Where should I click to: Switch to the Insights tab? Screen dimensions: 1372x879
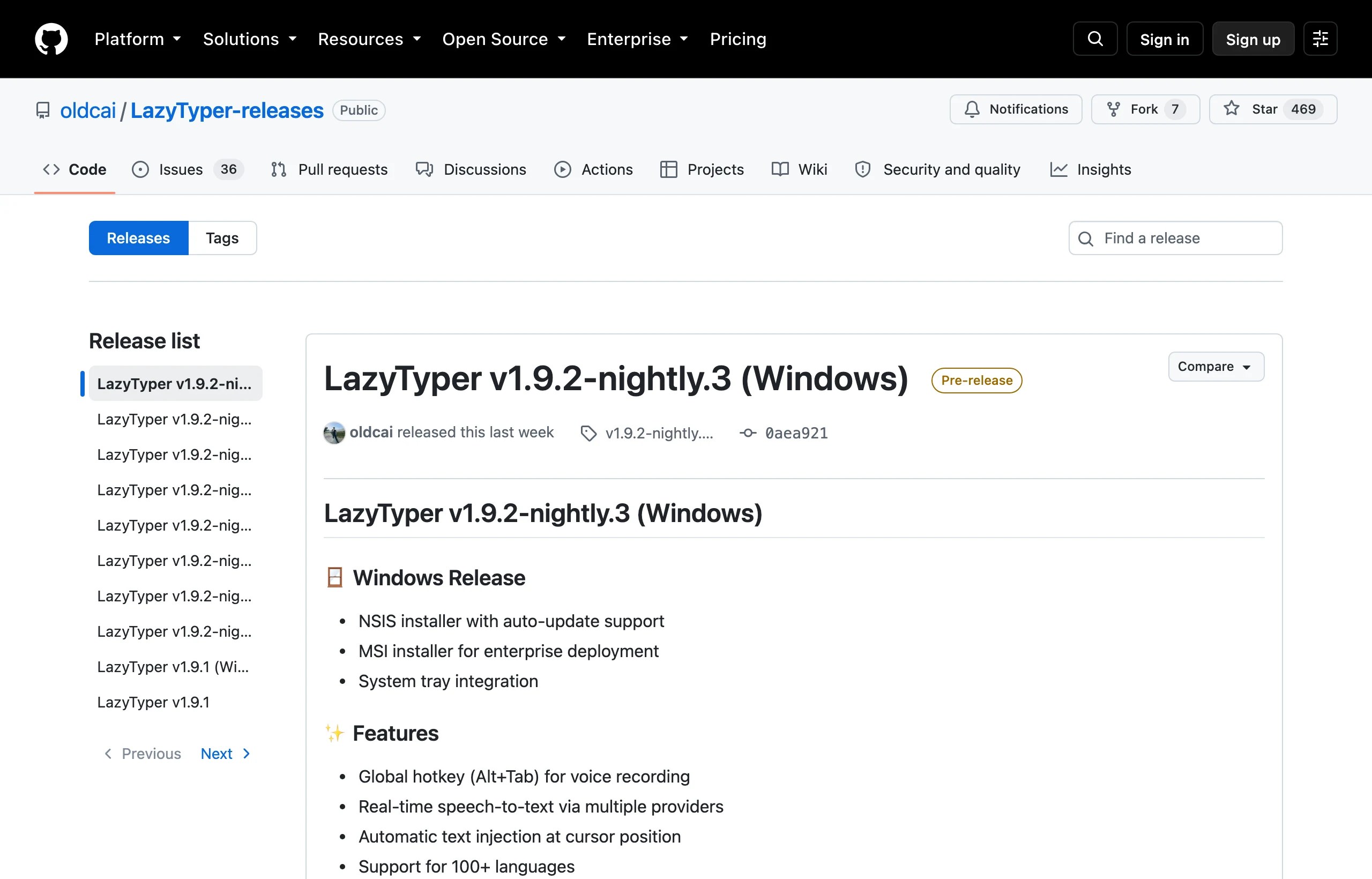point(1091,169)
